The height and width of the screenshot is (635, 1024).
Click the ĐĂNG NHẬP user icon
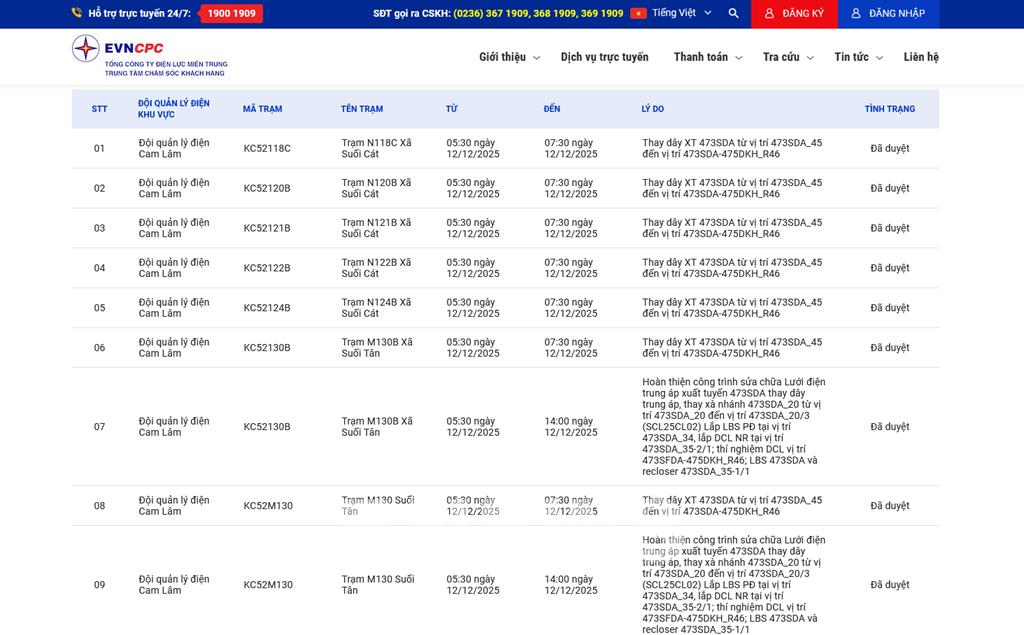(856, 14)
